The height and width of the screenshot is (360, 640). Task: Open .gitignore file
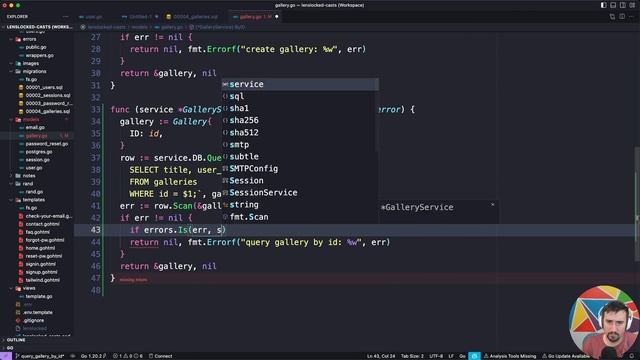point(33,320)
